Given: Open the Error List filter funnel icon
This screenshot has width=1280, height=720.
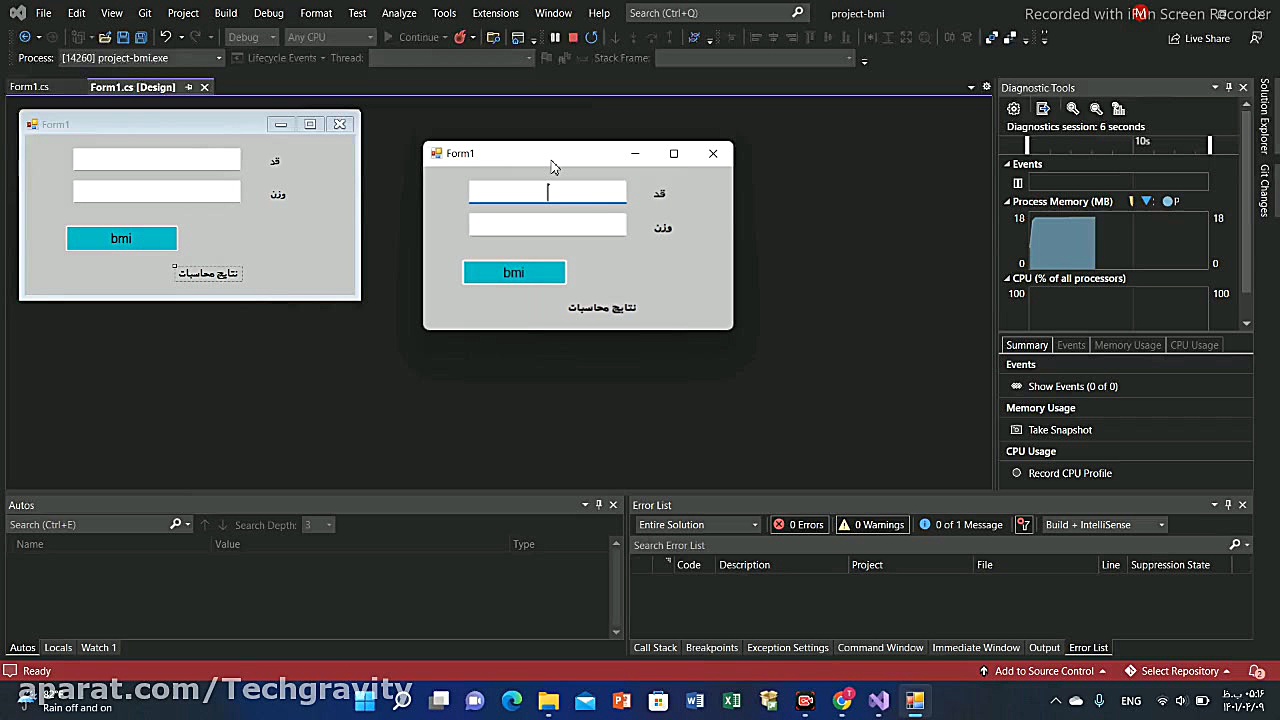Looking at the screenshot, I should (x=1023, y=525).
